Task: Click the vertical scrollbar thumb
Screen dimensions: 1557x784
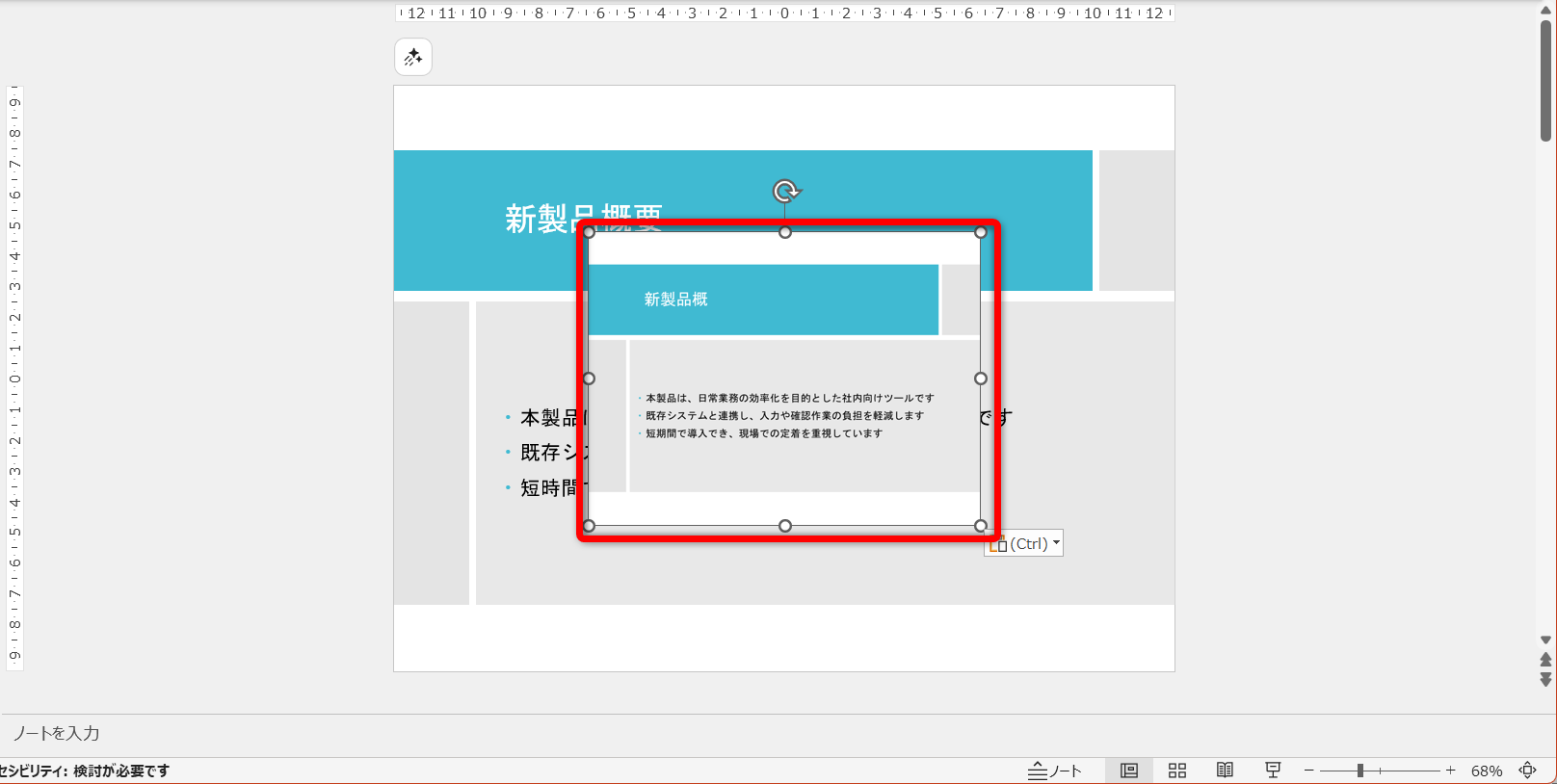Action: point(1545,79)
